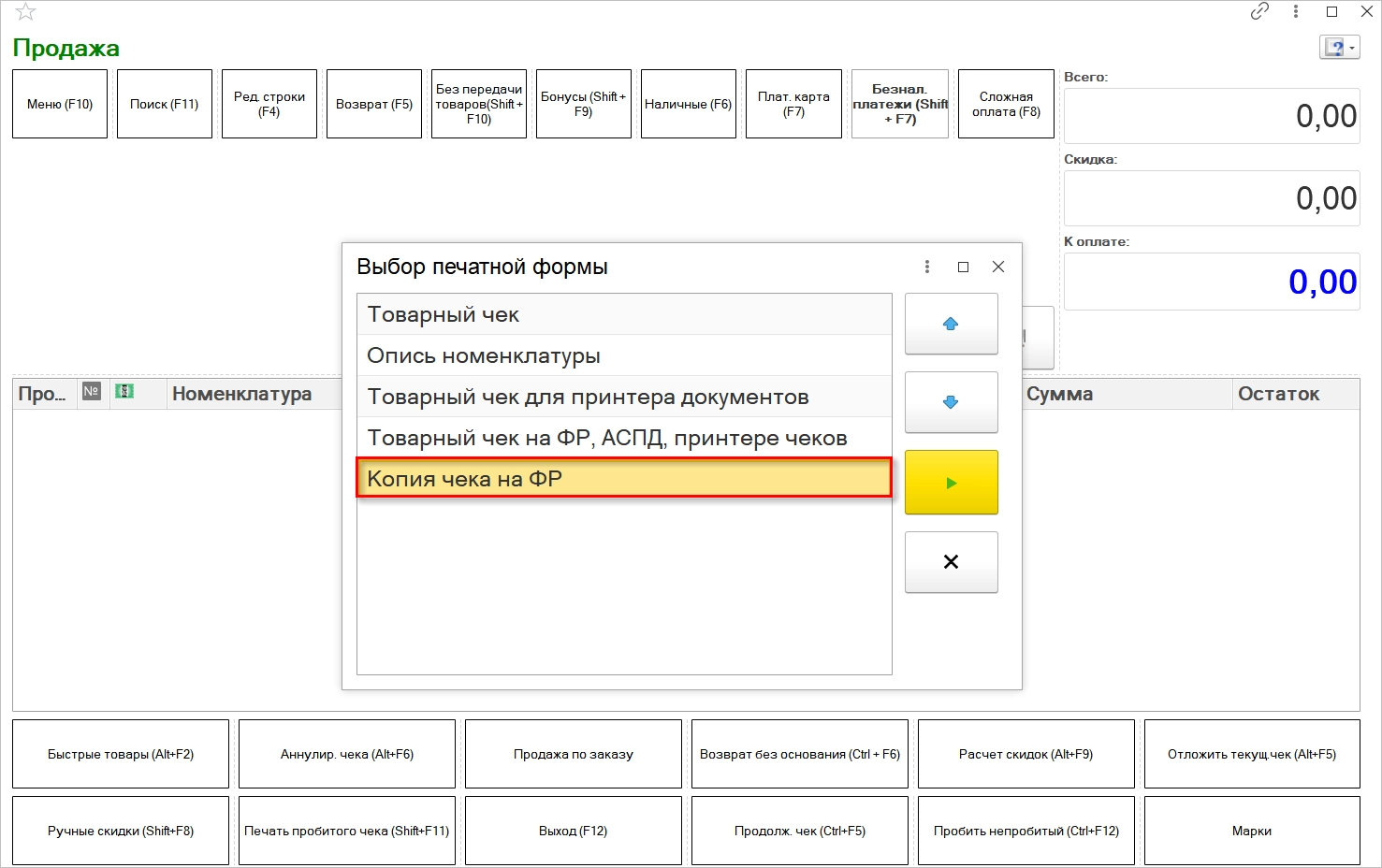Add the Продажа form to favorites with the star
The width and height of the screenshot is (1382, 868).
(26, 12)
